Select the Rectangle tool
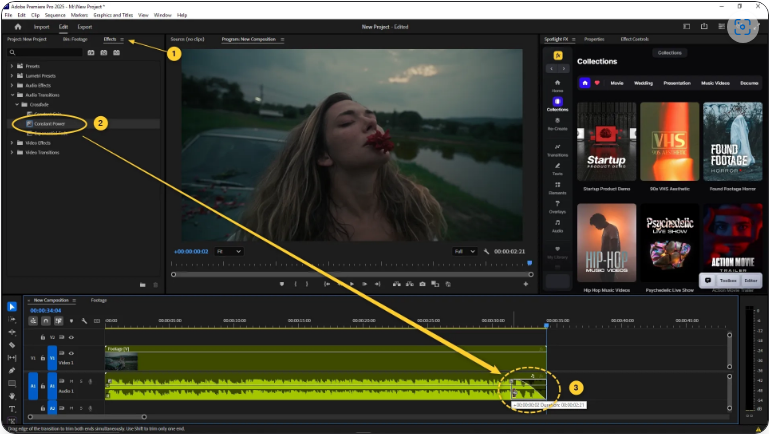The height and width of the screenshot is (434, 769). pos(12,383)
